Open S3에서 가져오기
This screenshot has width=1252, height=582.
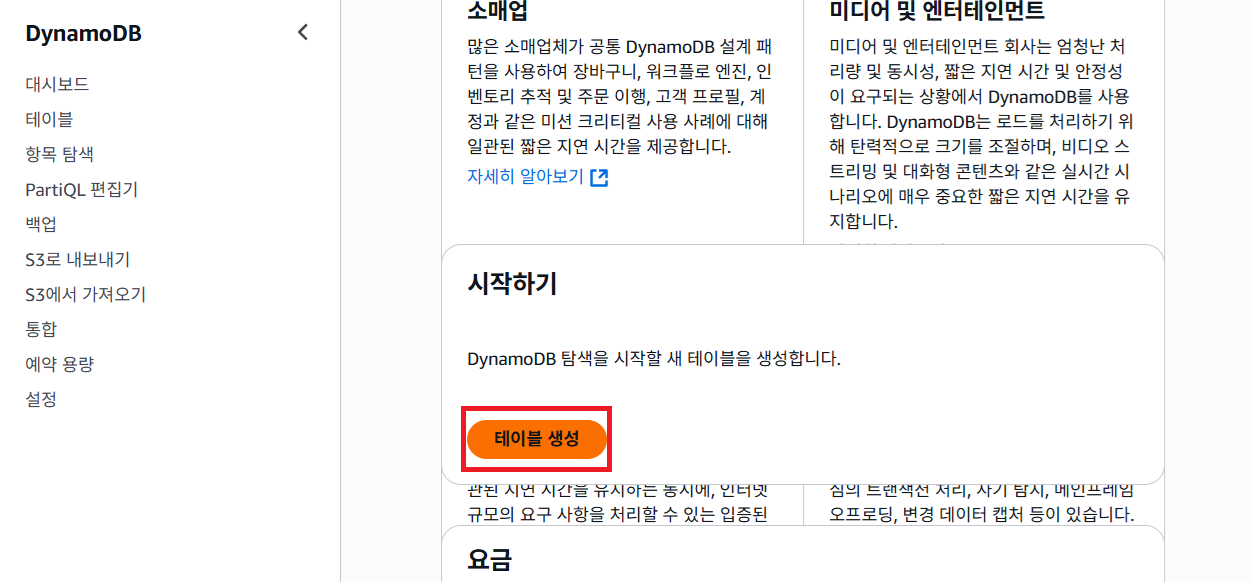(x=86, y=294)
